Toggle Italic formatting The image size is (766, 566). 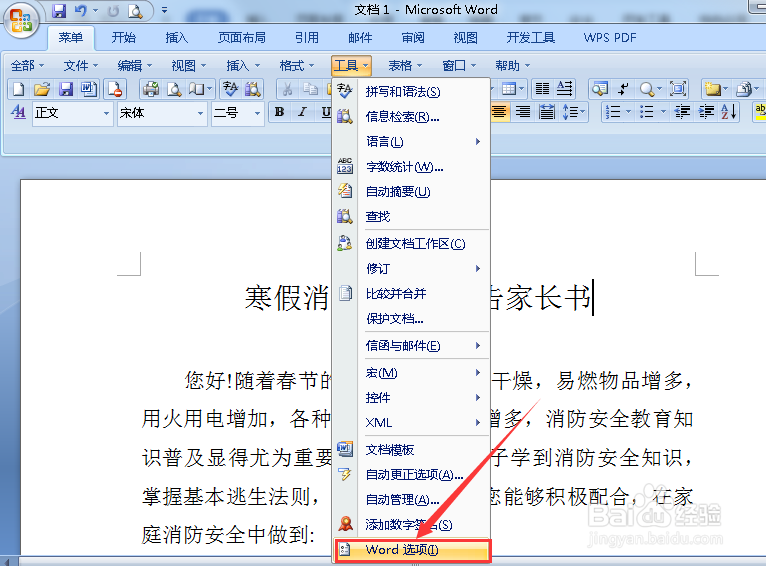click(302, 112)
